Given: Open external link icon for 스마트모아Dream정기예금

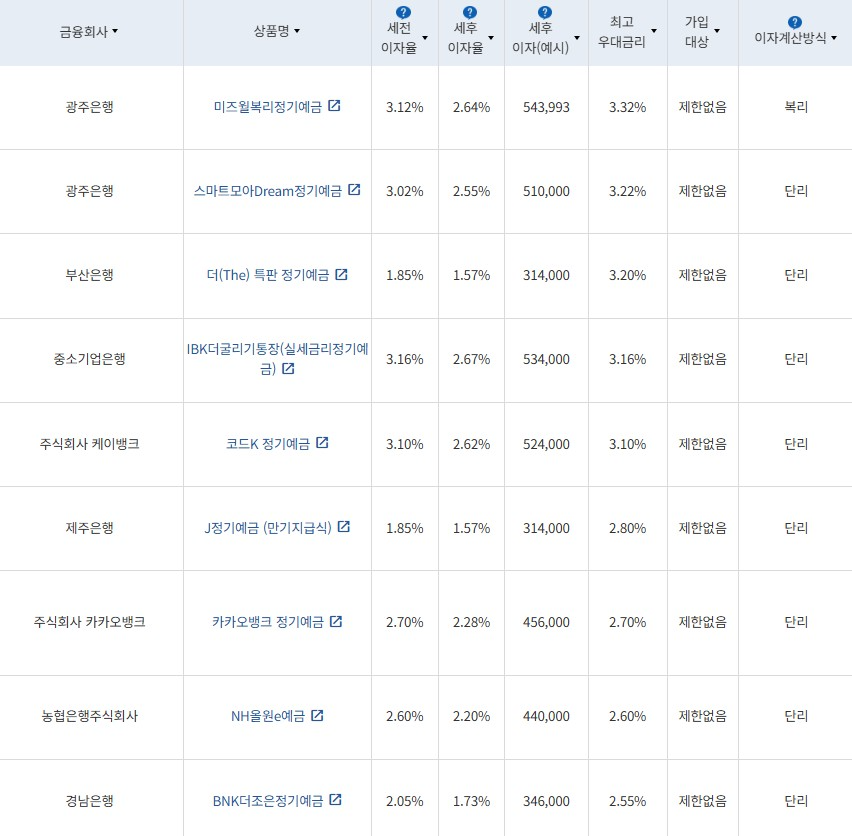Looking at the screenshot, I should pyautogui.click(x=354, y=190).
